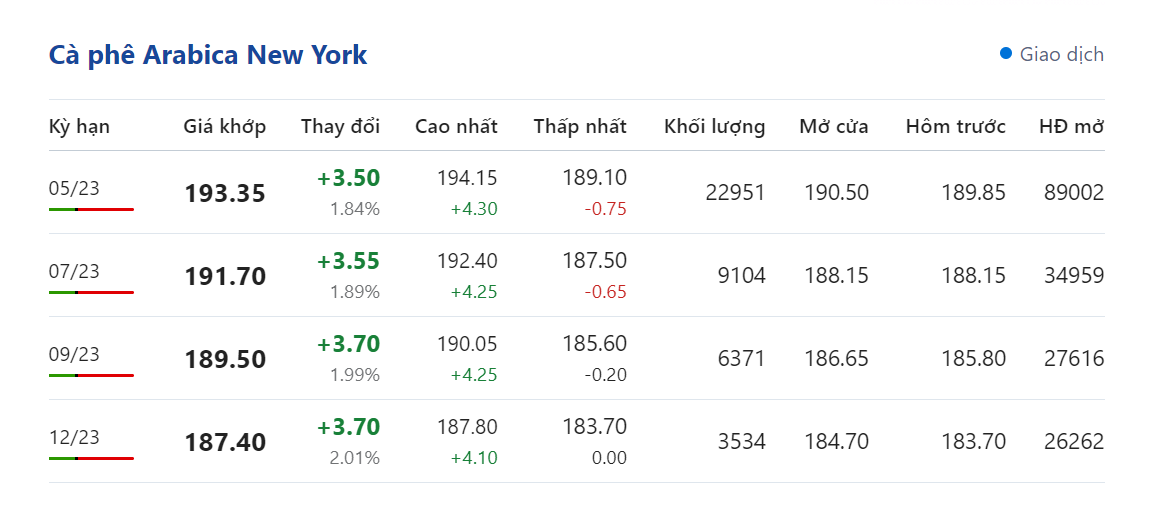The image size is (1160, 505).
Task: Click the 193.35 matched price
Action: point(225,194)
